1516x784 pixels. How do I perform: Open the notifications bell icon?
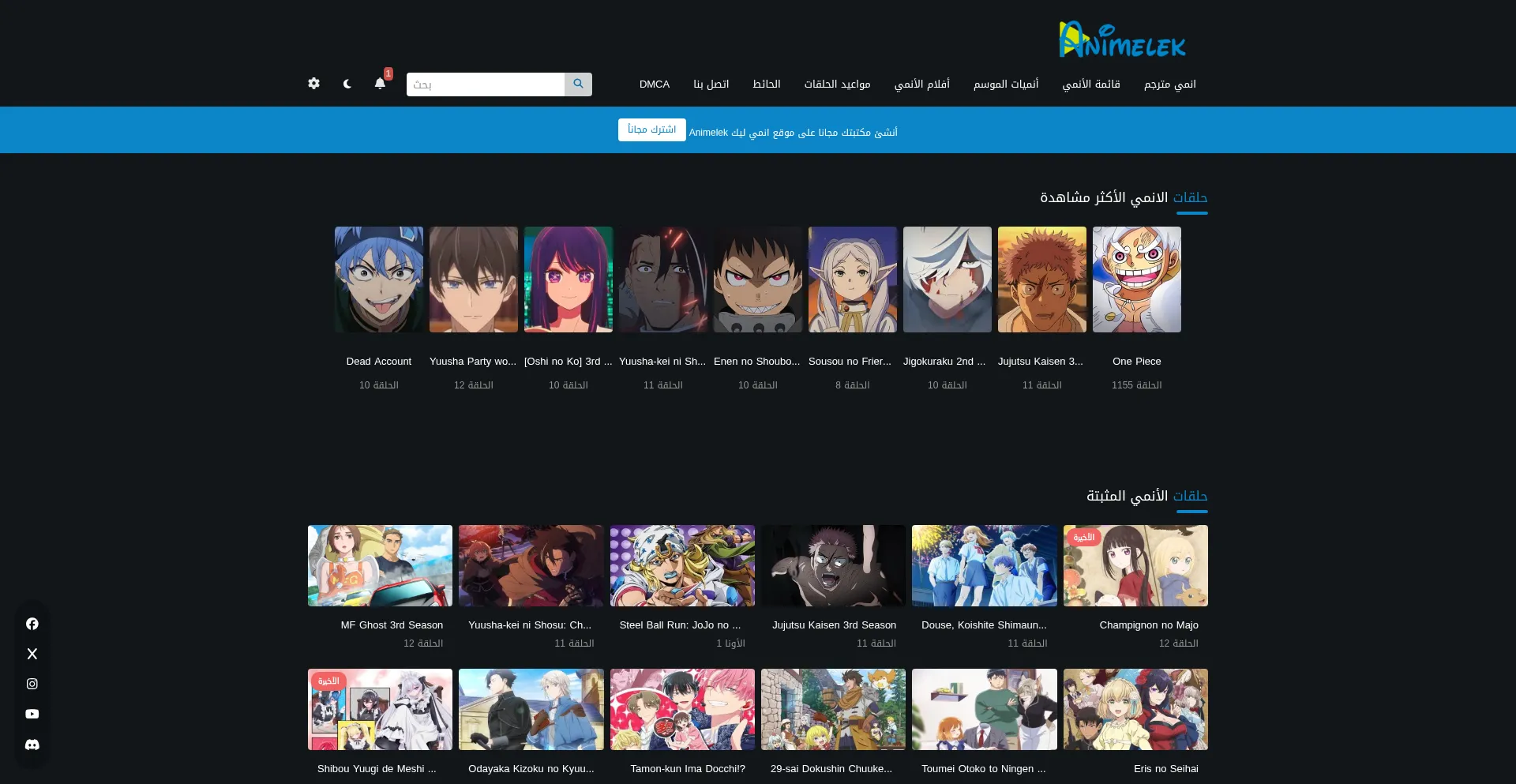coord(380,84)
